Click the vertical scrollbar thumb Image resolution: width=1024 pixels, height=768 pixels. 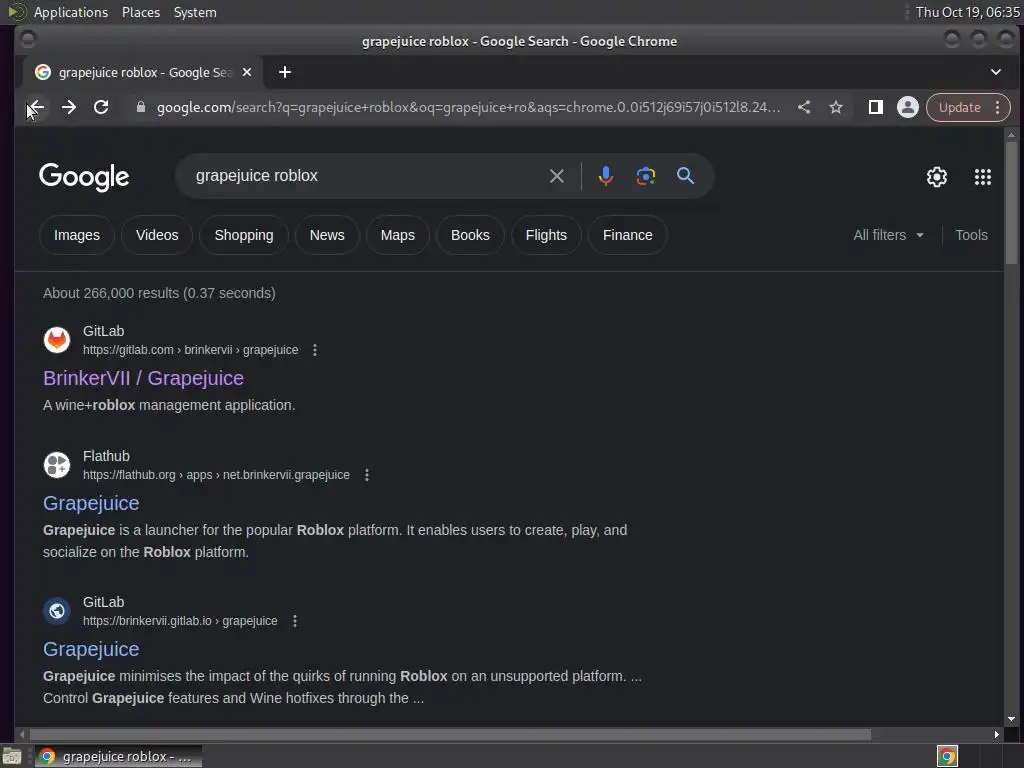pos(1012,203)
